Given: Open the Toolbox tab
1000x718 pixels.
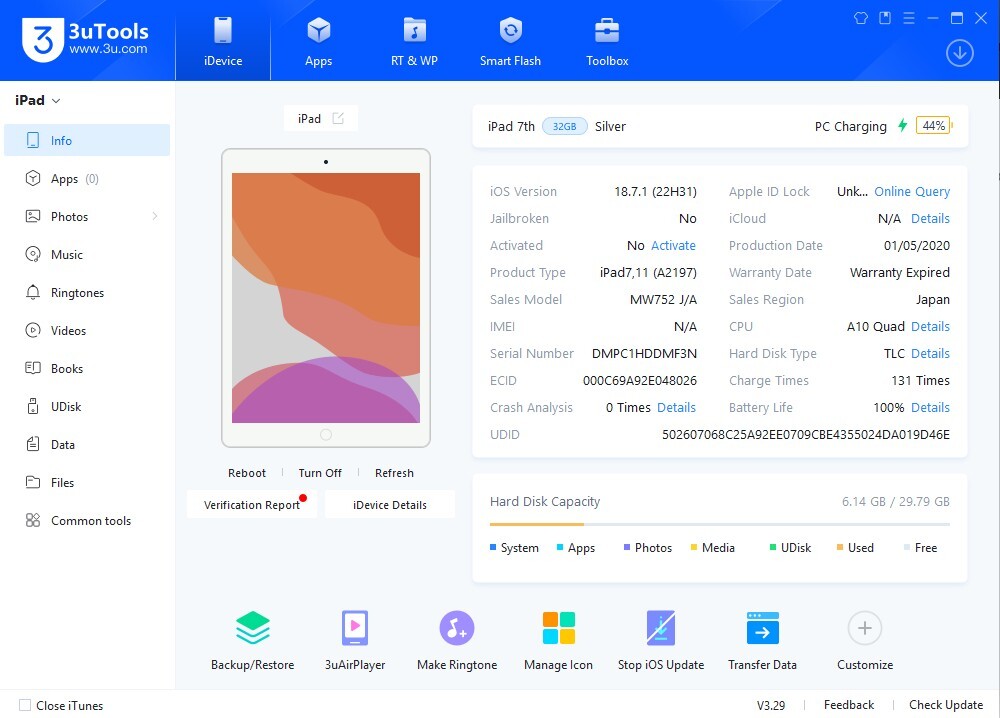Looking at the screenshot, I should pos(607,42).
